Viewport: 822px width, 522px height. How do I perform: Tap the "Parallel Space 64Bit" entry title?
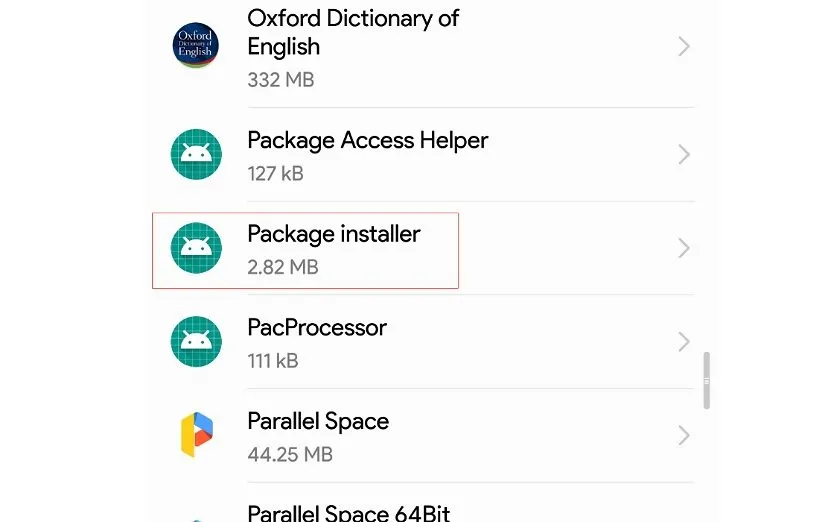349,512
